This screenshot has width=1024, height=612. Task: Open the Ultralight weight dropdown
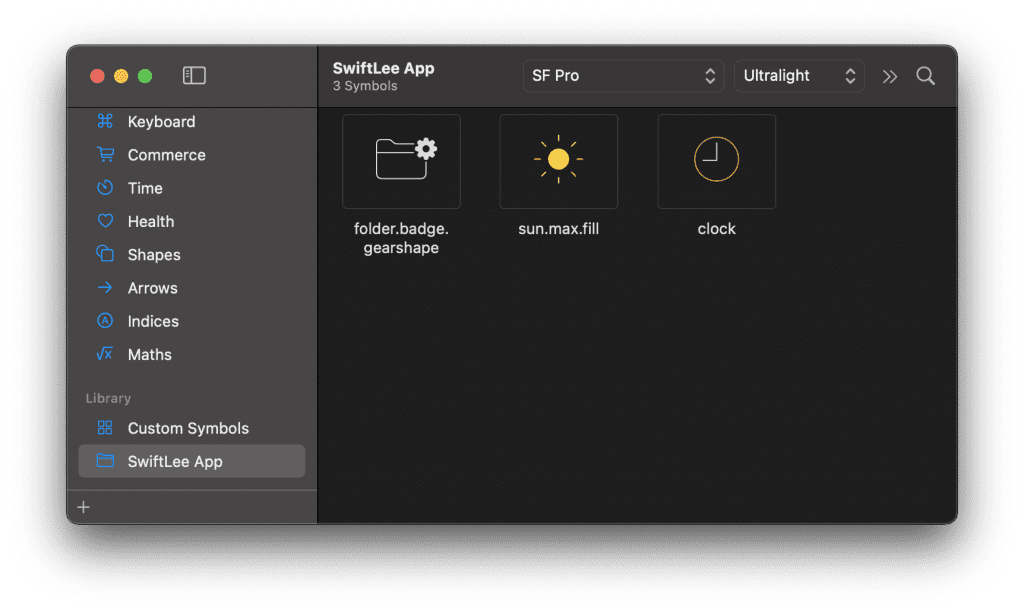point(799,76)
